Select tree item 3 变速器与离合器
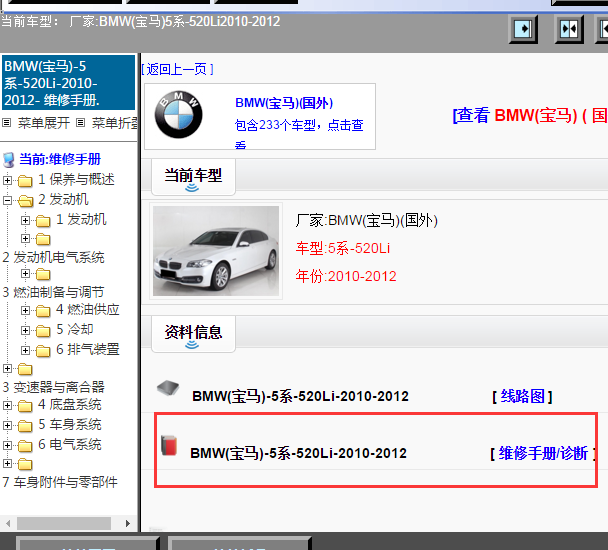 [53, 387]
